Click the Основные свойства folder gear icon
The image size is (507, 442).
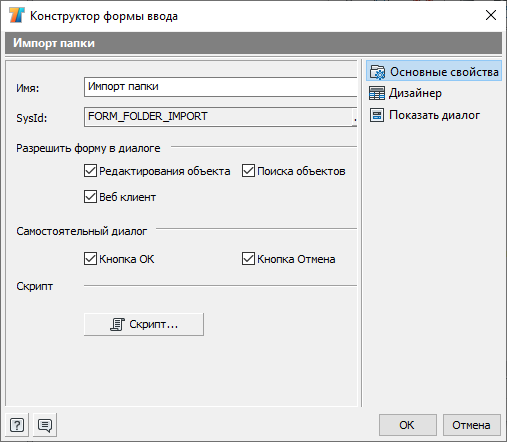pos(377,72)
